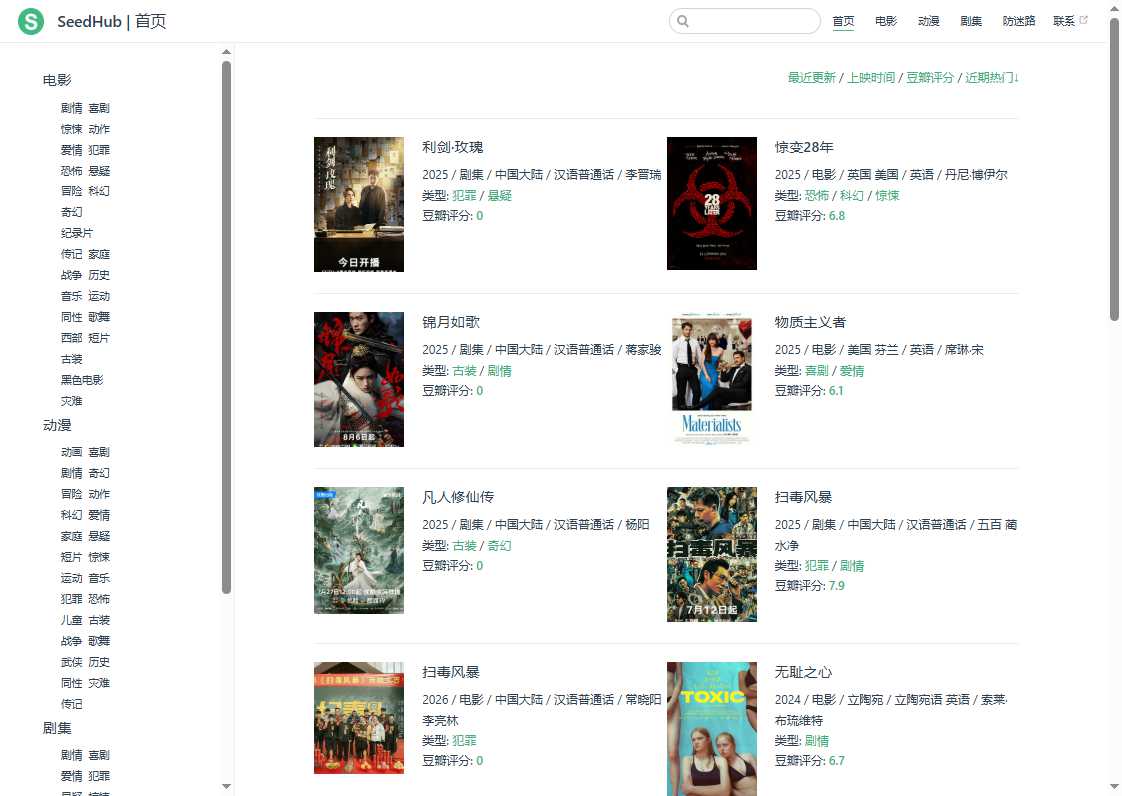The image size is (1122, 796).
Task: Switch to the 电影 section
Action: [x=885, y=20]
